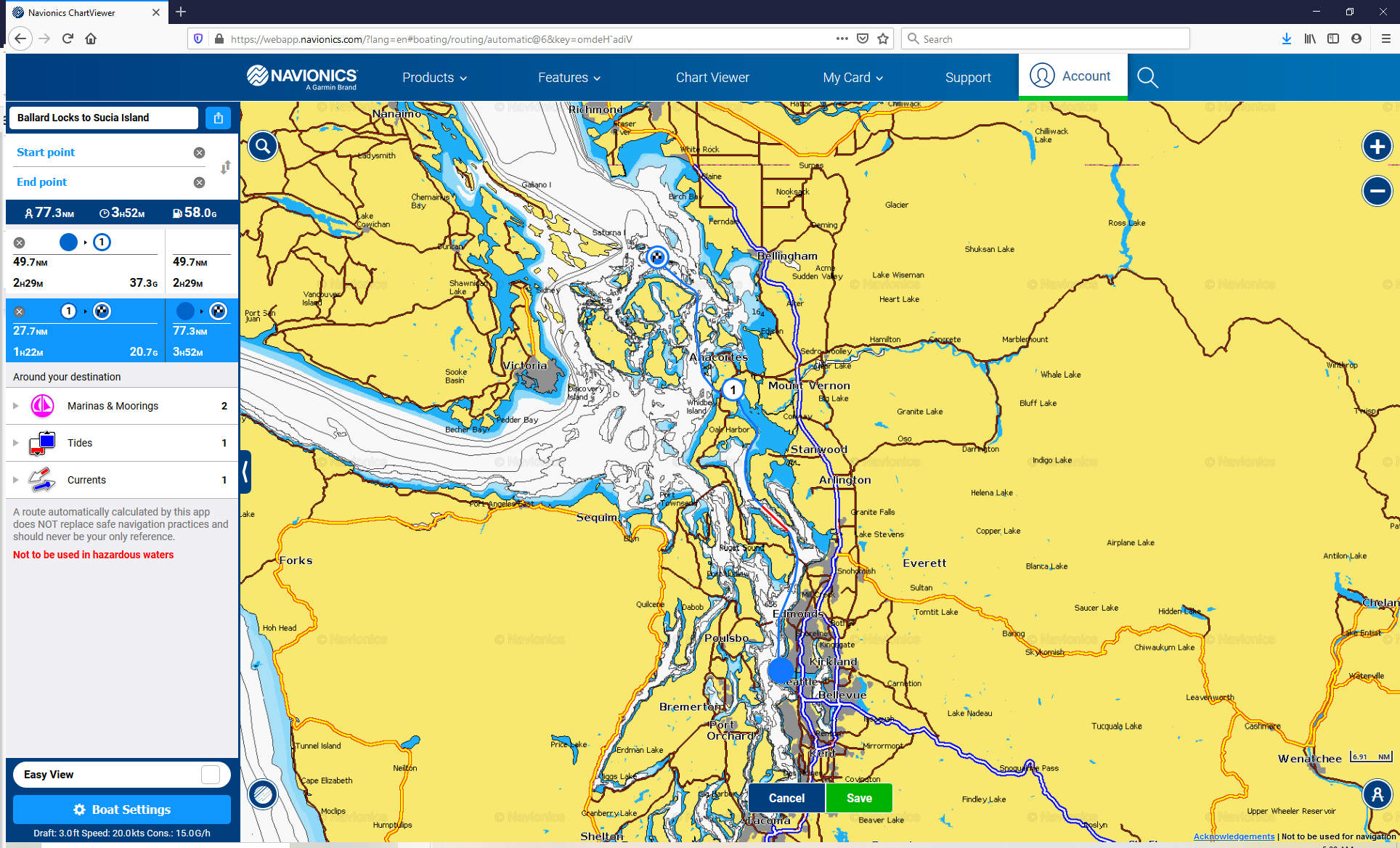Screen dimensions: 1400x848
Task: Open the Features dropdown menu
Action: point(569,78)
